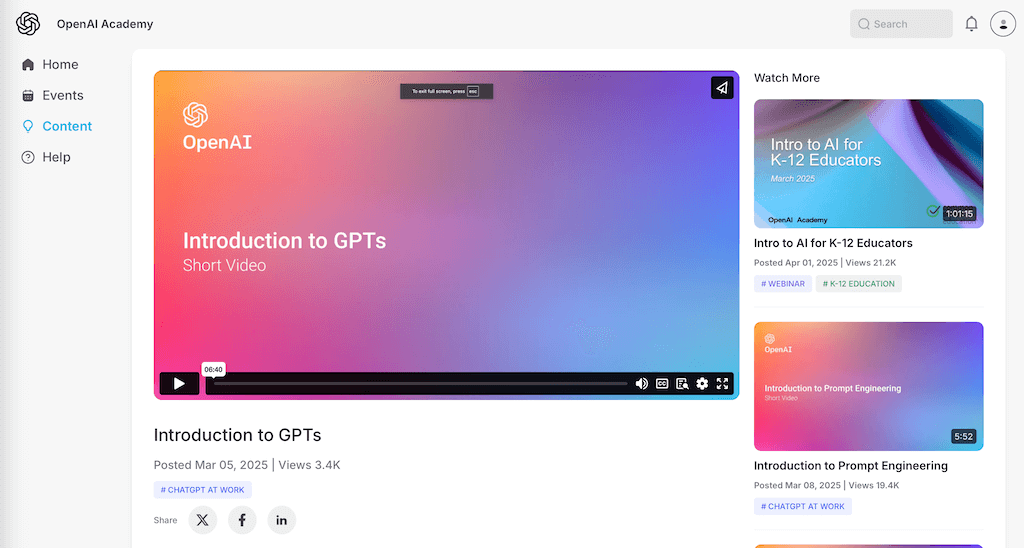
Task: Open the Events page from sidebar
Action: click(62, 95)
